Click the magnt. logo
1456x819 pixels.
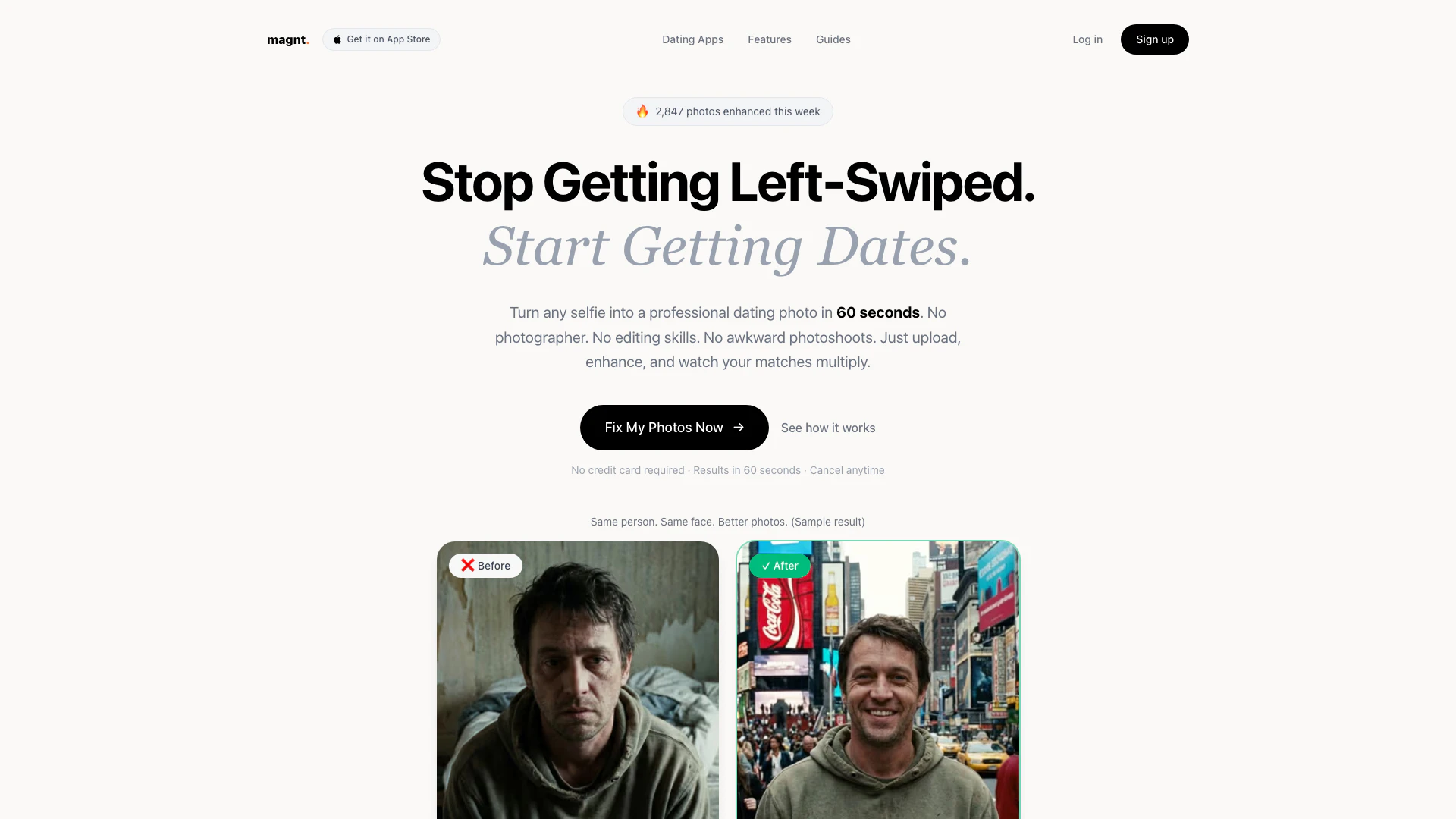(x=288, y=39)
